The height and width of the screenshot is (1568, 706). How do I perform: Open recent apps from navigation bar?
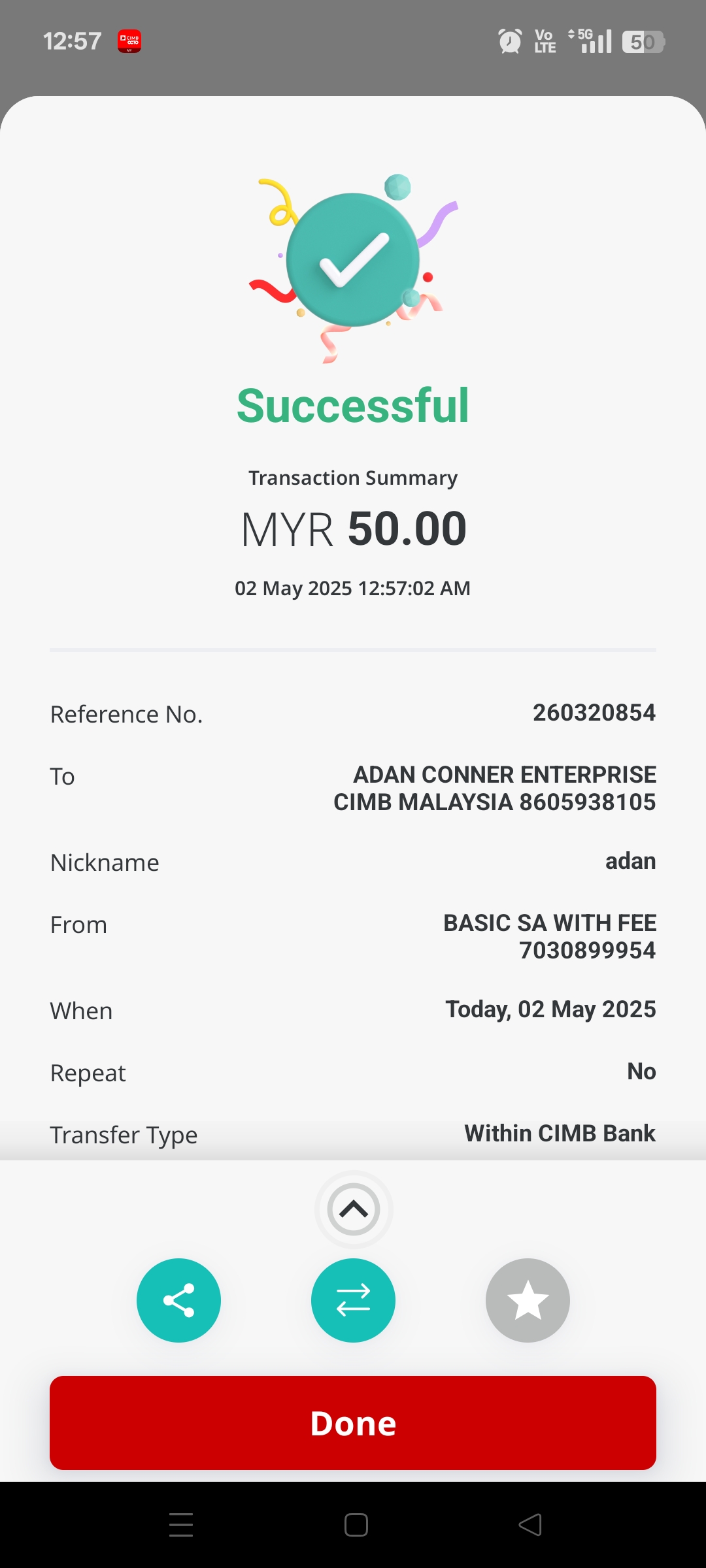181,1524
